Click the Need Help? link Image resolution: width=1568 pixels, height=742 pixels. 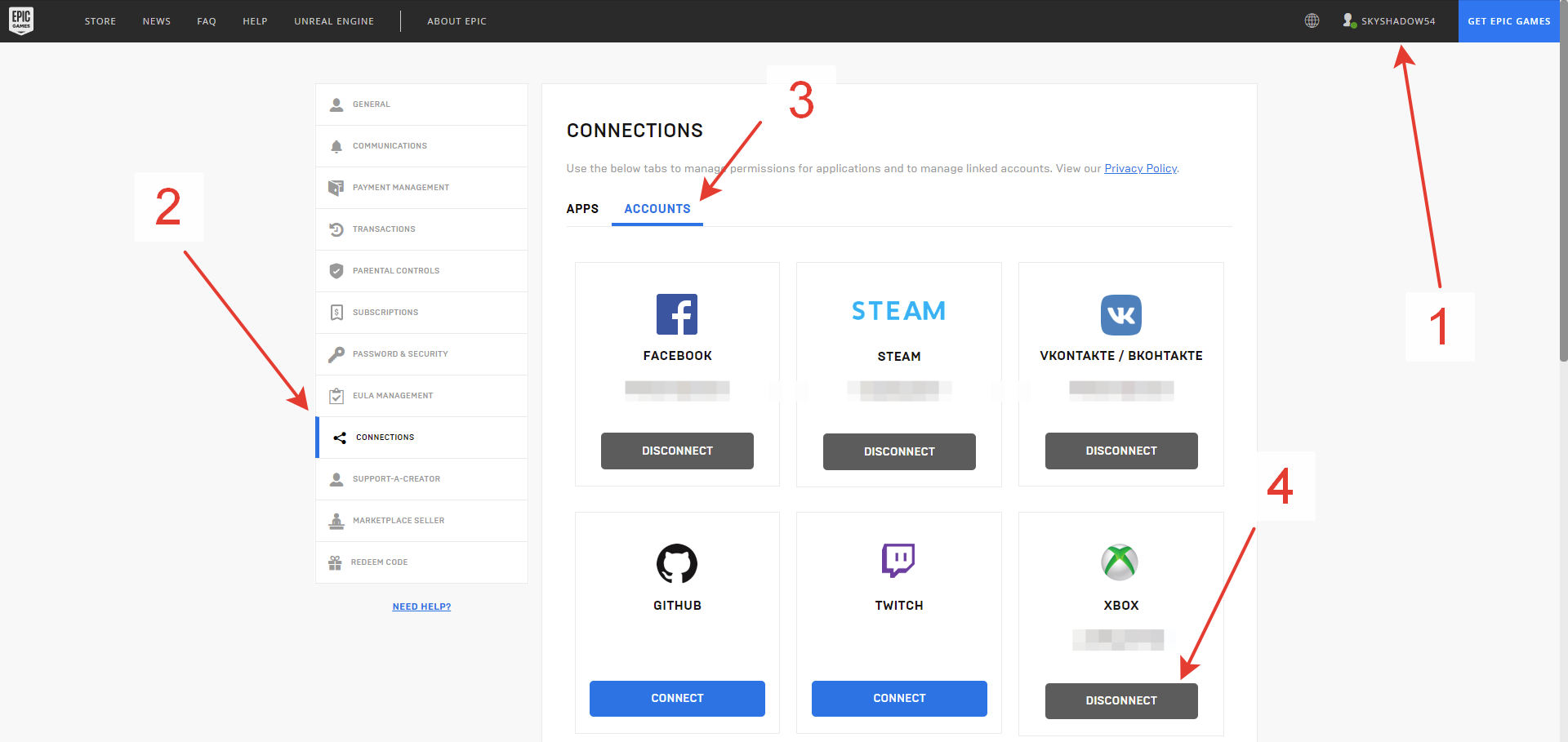coord(421,606)
